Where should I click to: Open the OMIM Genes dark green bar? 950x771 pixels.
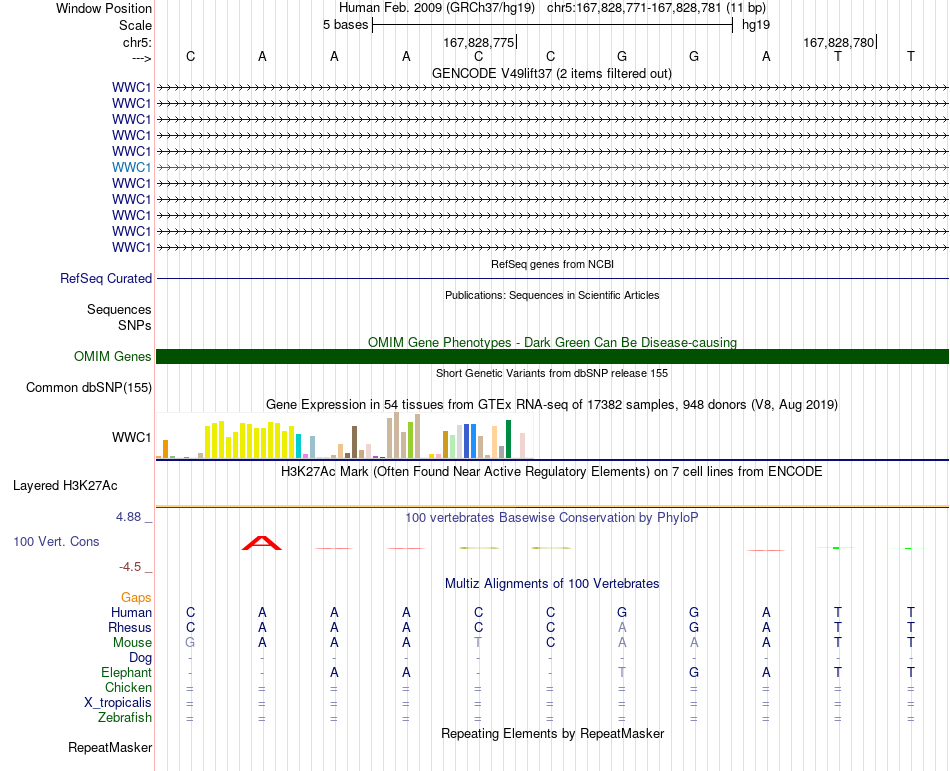tap(552, 356)
